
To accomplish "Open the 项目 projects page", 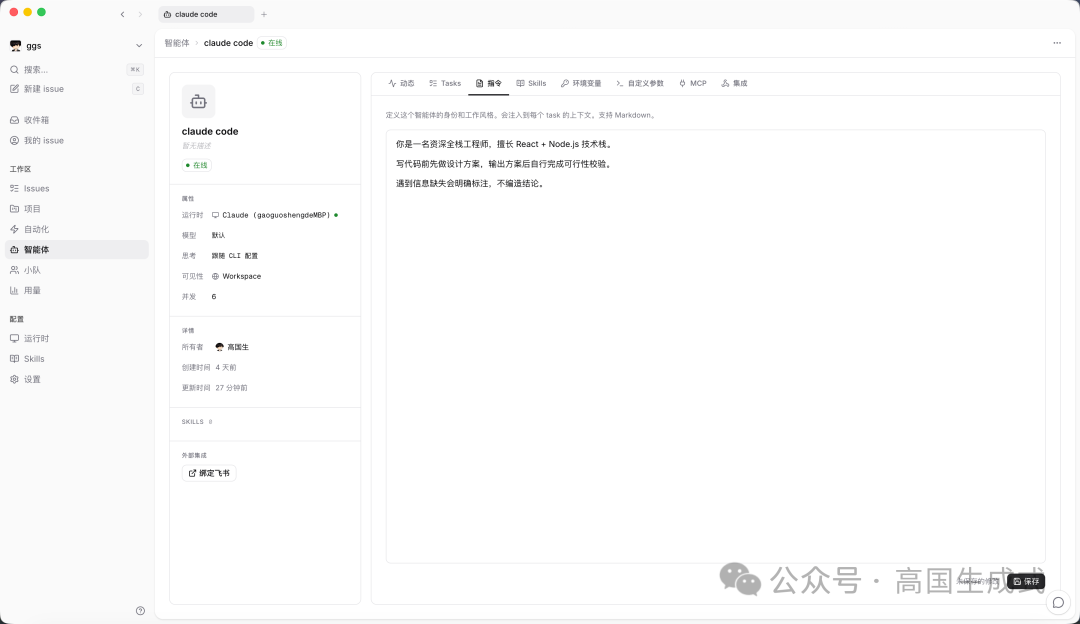I will 76,209.
